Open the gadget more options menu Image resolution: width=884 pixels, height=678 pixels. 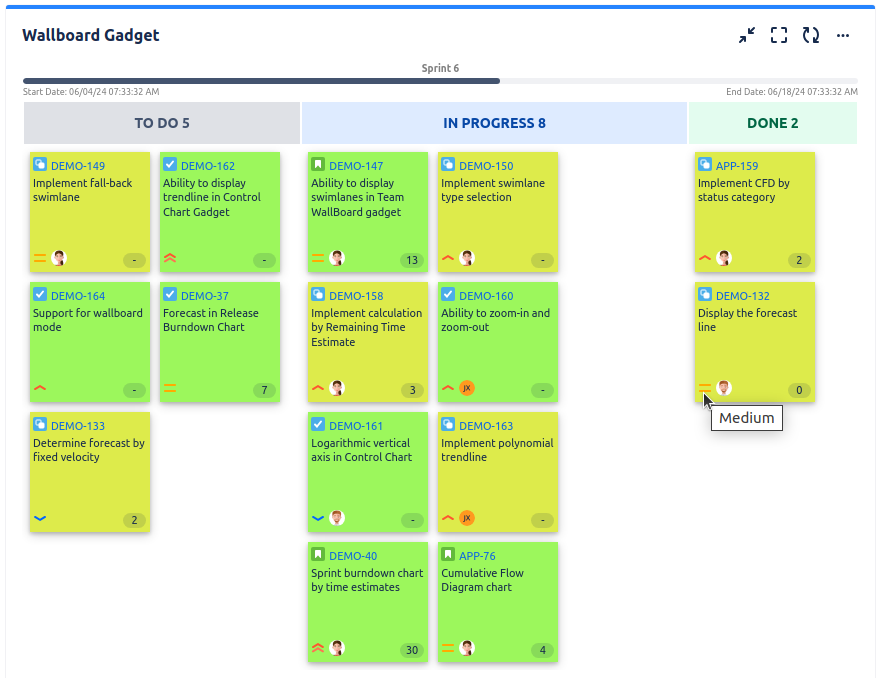(x=843, y=36)
